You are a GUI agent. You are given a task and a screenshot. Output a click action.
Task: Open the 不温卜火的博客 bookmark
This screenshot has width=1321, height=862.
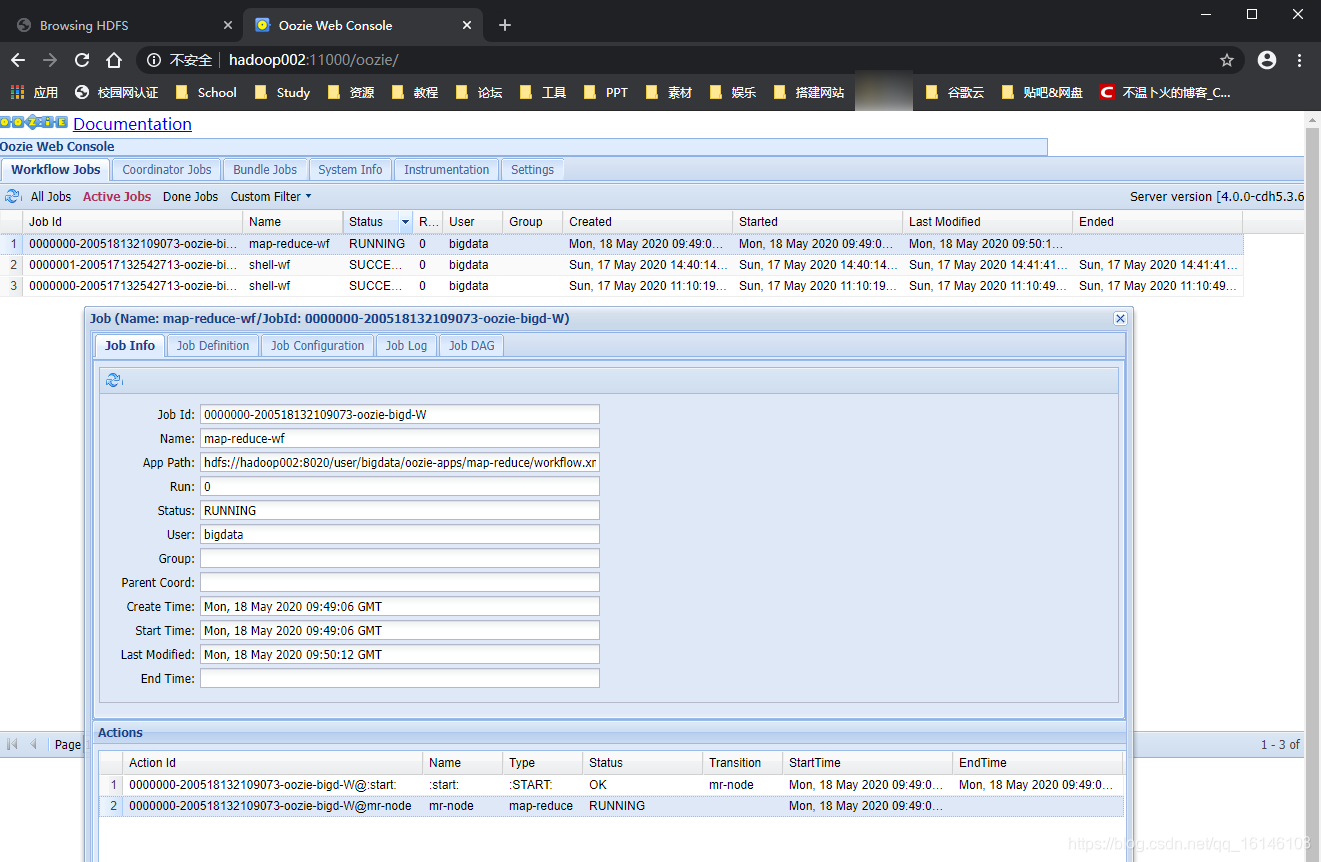click(1165, 92)
